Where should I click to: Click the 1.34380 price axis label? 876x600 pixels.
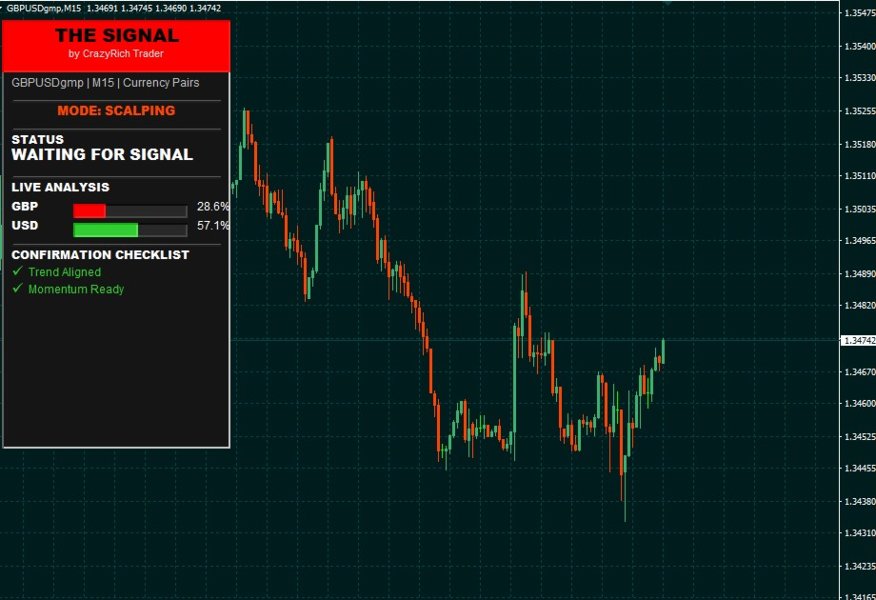[x=860, y=501]
